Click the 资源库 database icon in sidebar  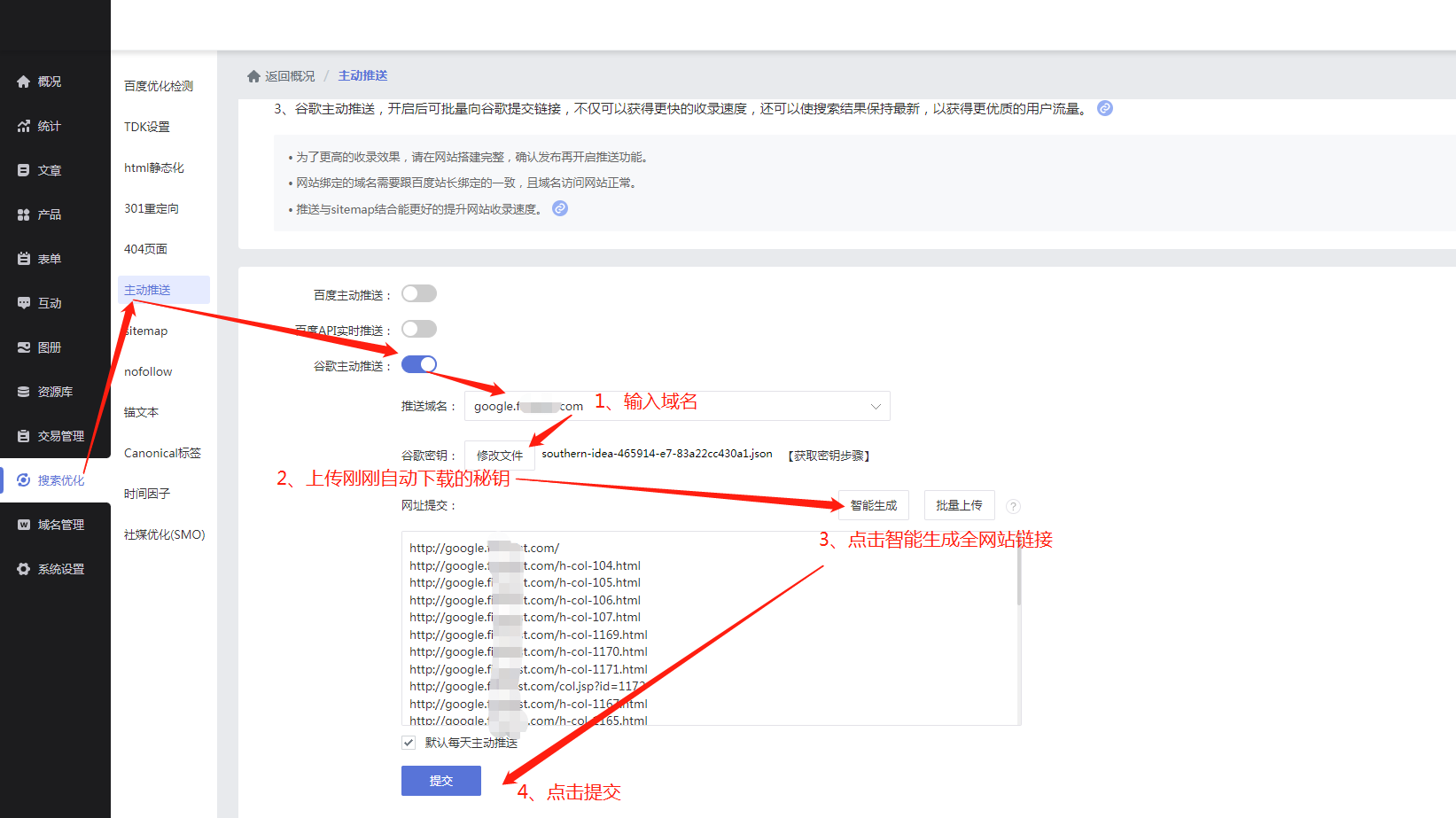24,392
